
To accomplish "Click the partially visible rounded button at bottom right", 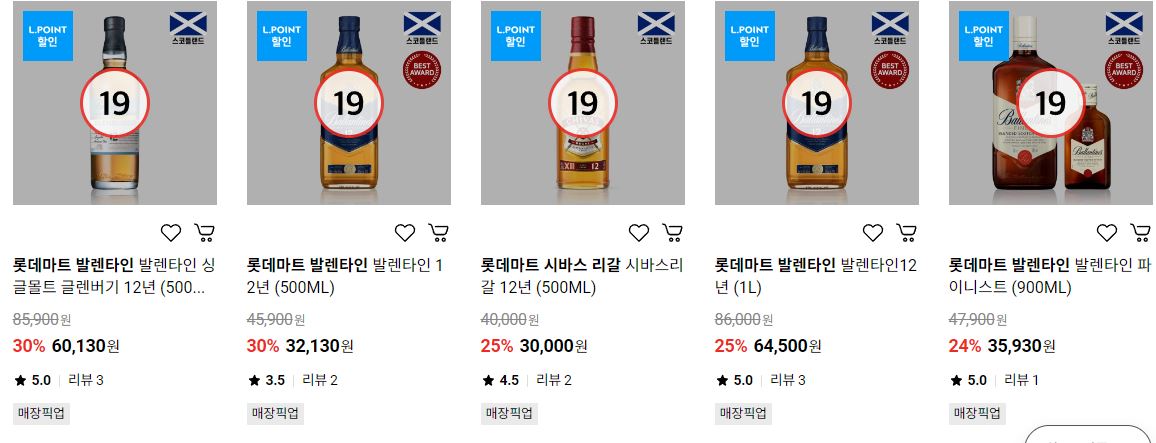I will pyautogui.click(x=1089, y=435).
